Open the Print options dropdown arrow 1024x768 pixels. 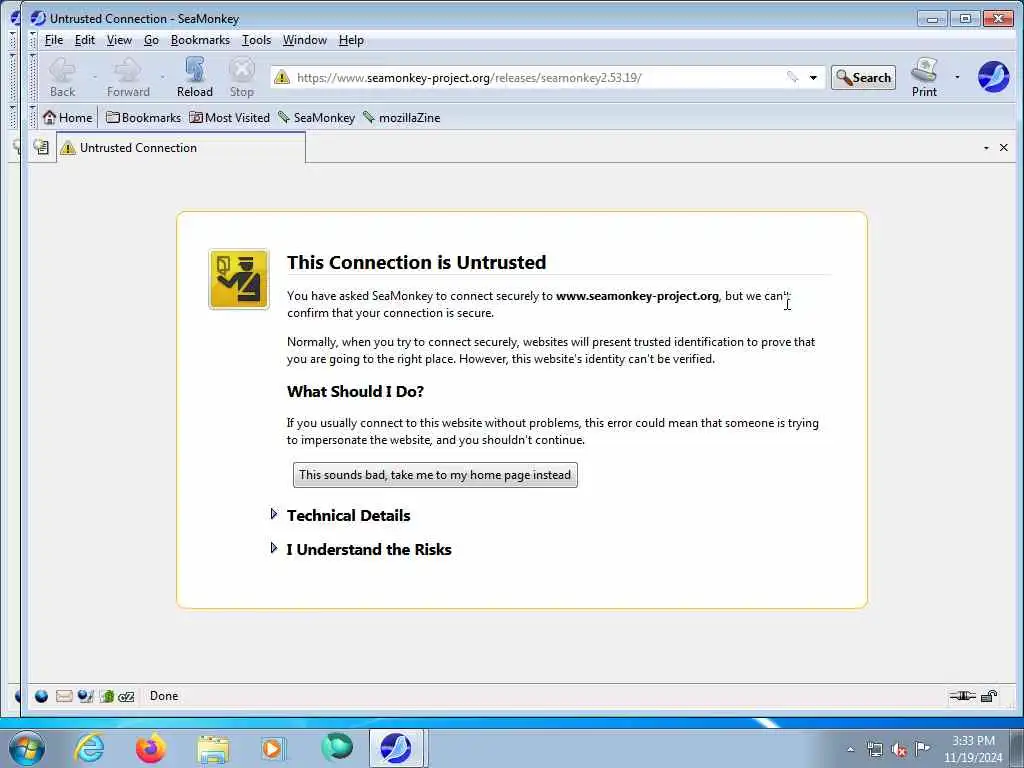click(957, 77)
